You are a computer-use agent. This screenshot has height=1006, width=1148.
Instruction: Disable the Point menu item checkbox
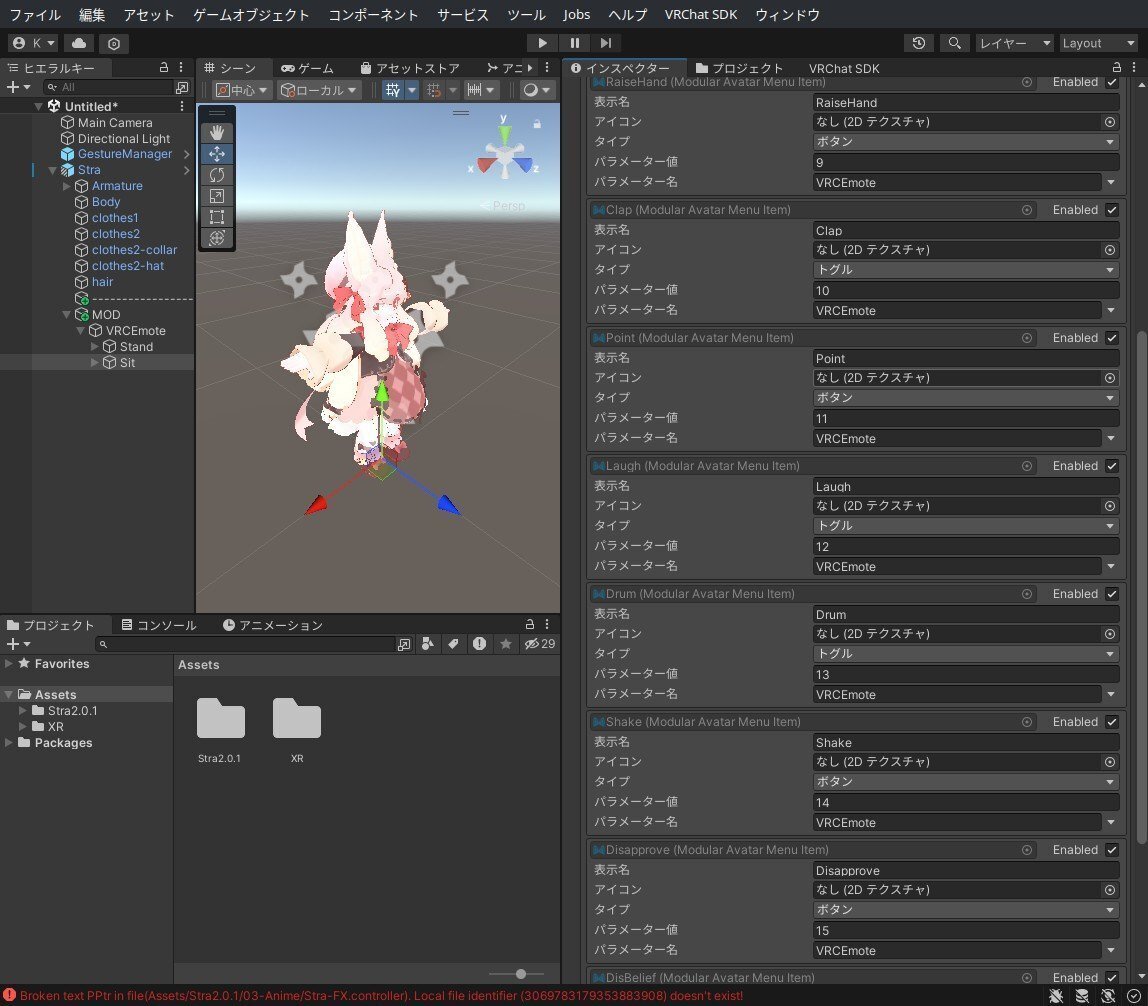(1112, 338)
